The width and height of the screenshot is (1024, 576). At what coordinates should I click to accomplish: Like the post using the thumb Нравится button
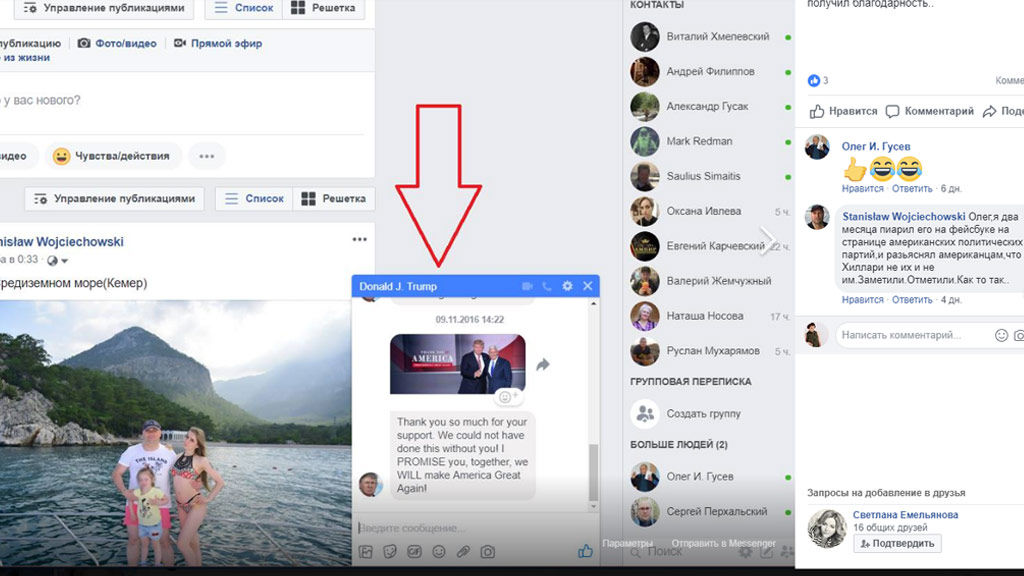pos(844,111)
